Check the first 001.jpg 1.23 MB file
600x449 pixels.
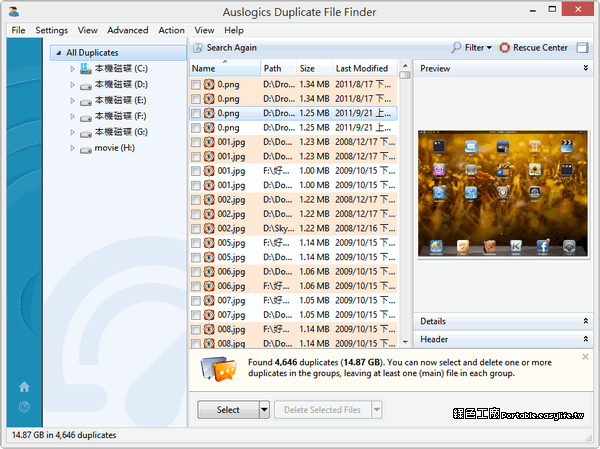[x=196, y=142]
